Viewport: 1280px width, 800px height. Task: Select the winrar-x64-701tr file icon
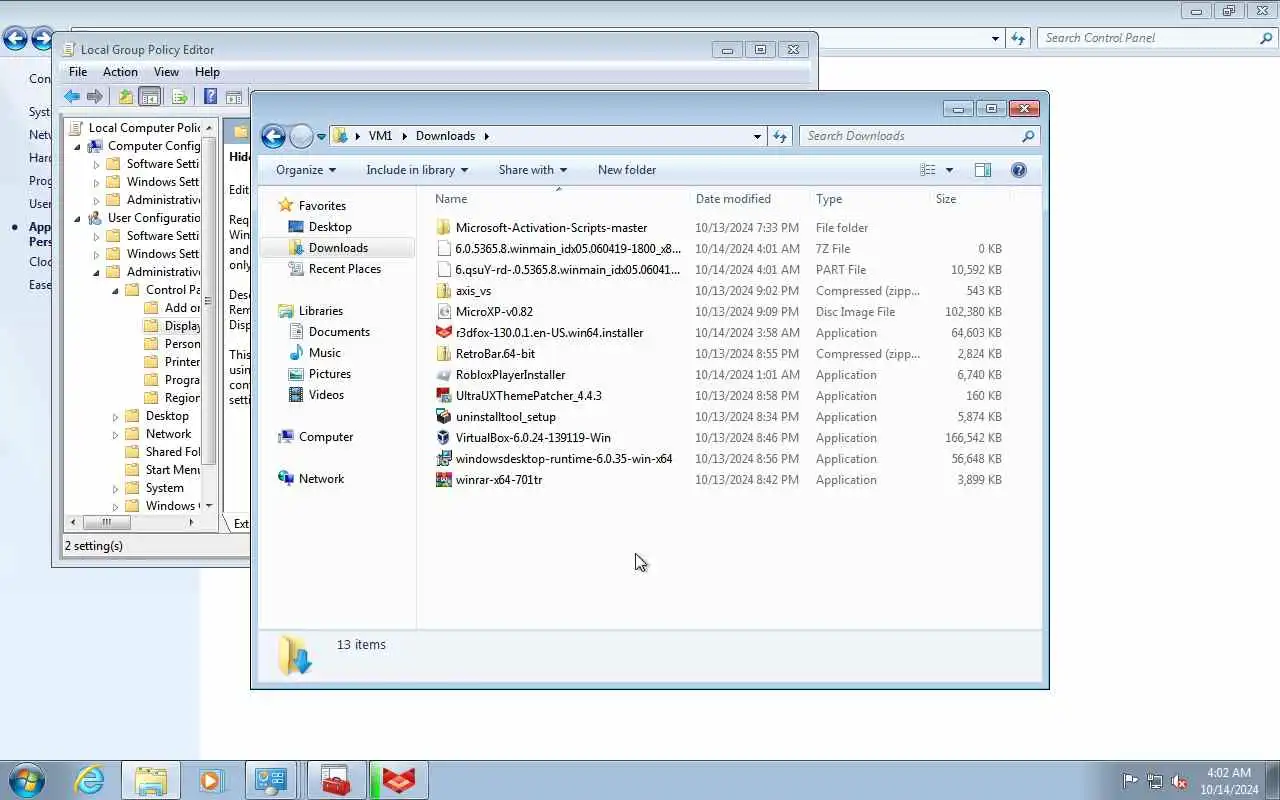click(x=444, y=480)
